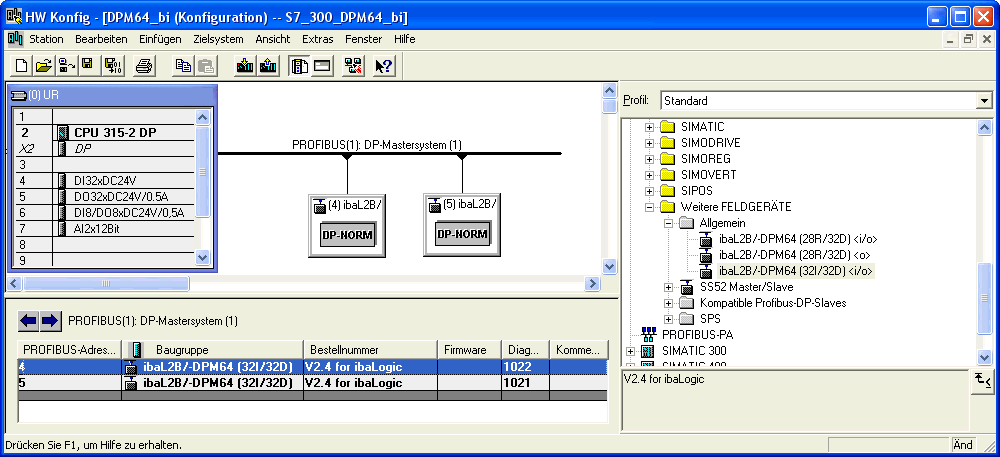Click the Firmware column header
Viewport: 1000px width, 457px height.
[469, 350]
